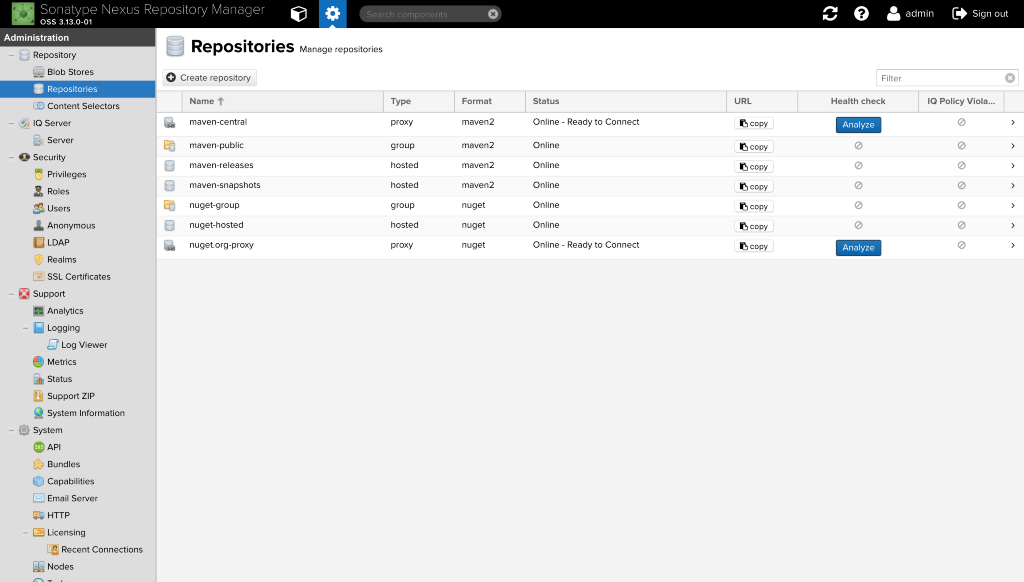The height and width of the screenshot is (582, 1024).
Task: Open the help question mark icon
Action: pyautogui.click(x=861, y=14)
